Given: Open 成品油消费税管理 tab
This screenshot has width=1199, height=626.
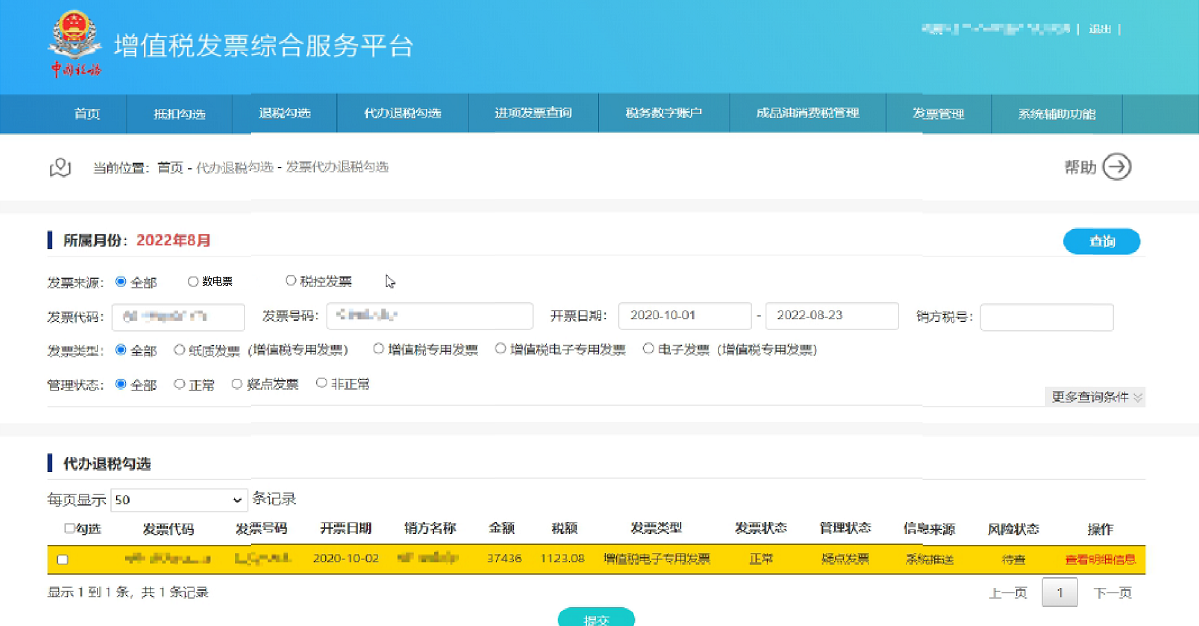Looking at the screenshot, I should pyautogui.click(x=807, y=113).
